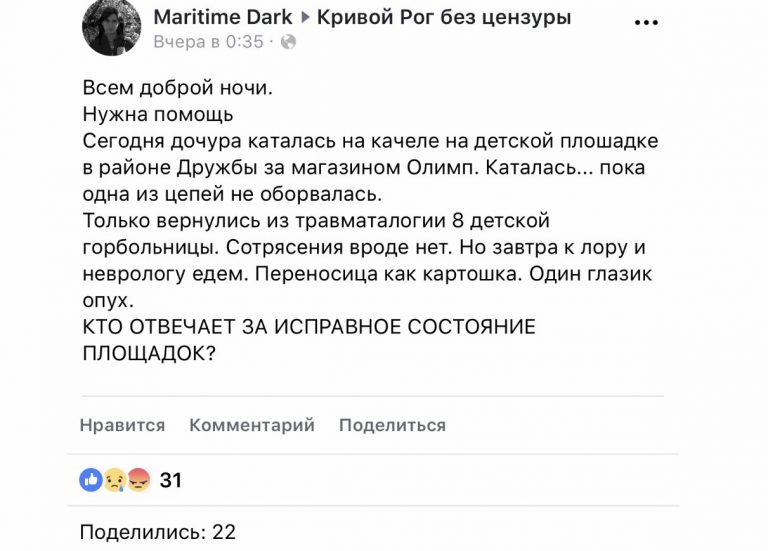Click the Всем доброй ночи greeting line
Screen dimensions: 768x551
177,88
